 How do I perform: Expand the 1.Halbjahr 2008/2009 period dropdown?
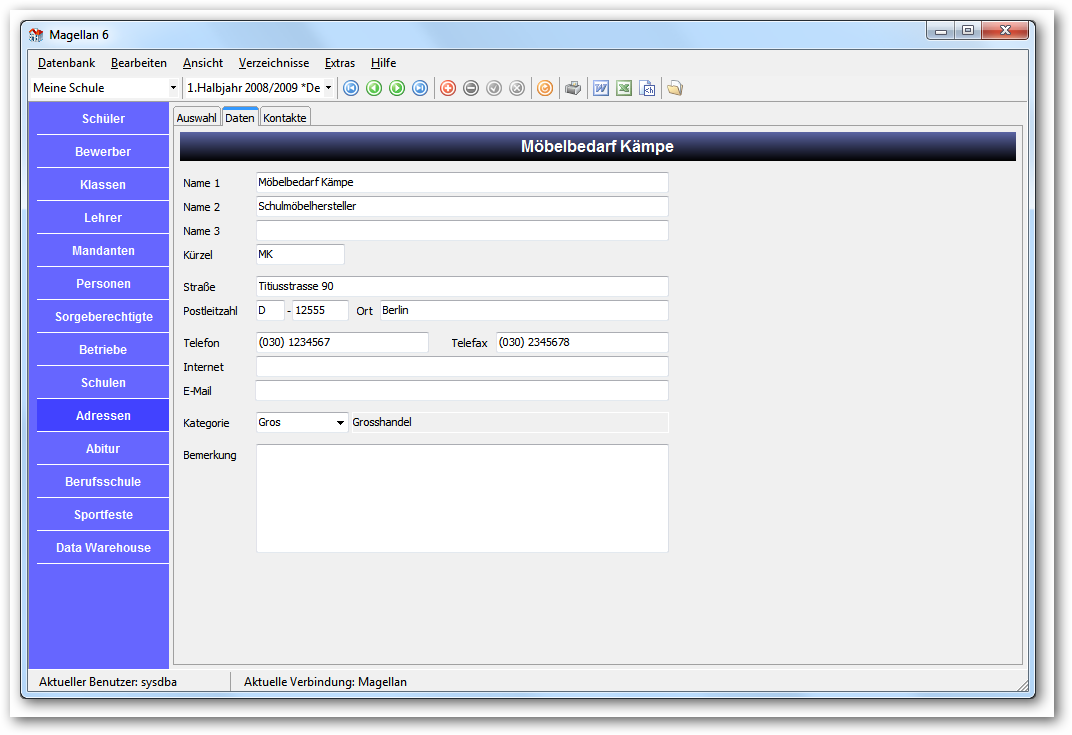tap(328, 88)
